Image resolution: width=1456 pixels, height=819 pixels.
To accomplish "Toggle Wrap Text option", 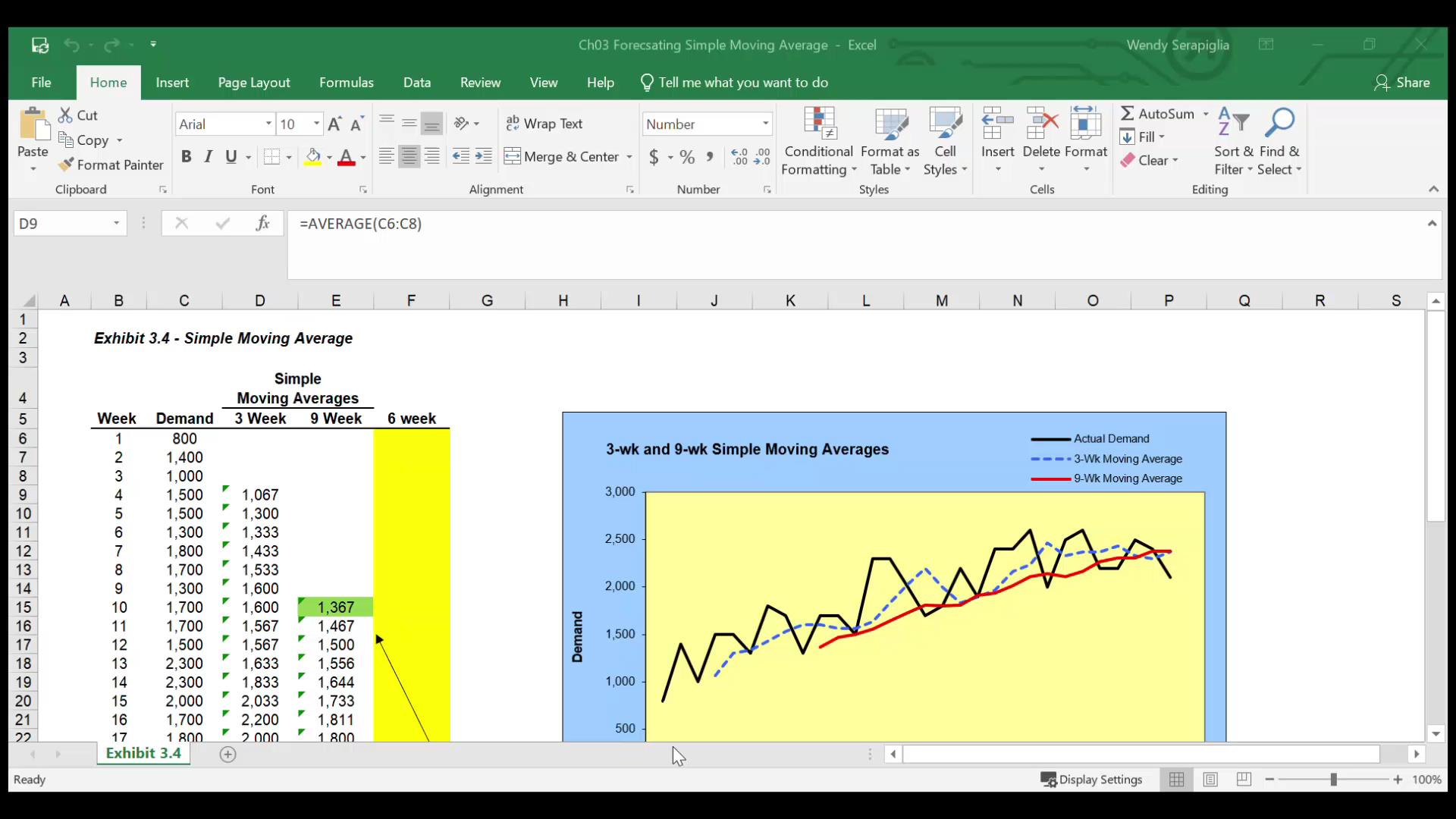I will [x=544, y=124].
